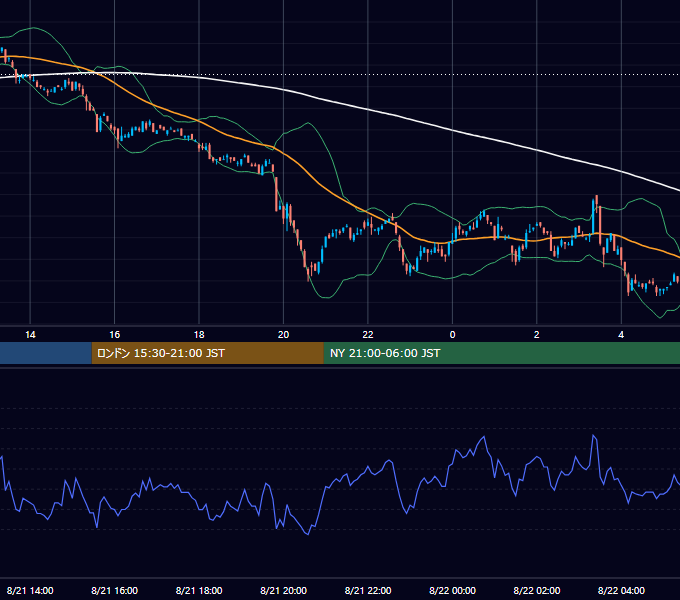This screenshot has height=600, width=680.
Task: Click the 8/22 04:00 date label
Action: pos(621,590)
